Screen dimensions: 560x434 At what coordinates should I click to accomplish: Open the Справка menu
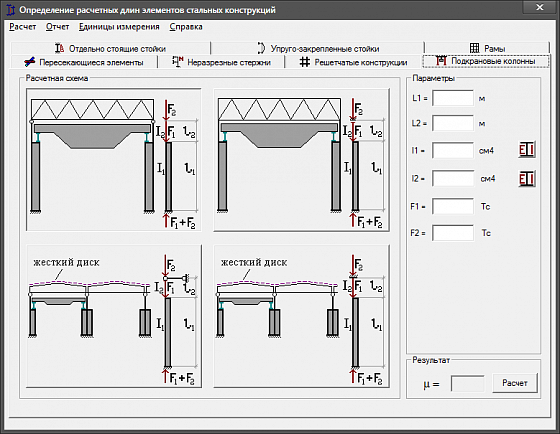[186, 27]
